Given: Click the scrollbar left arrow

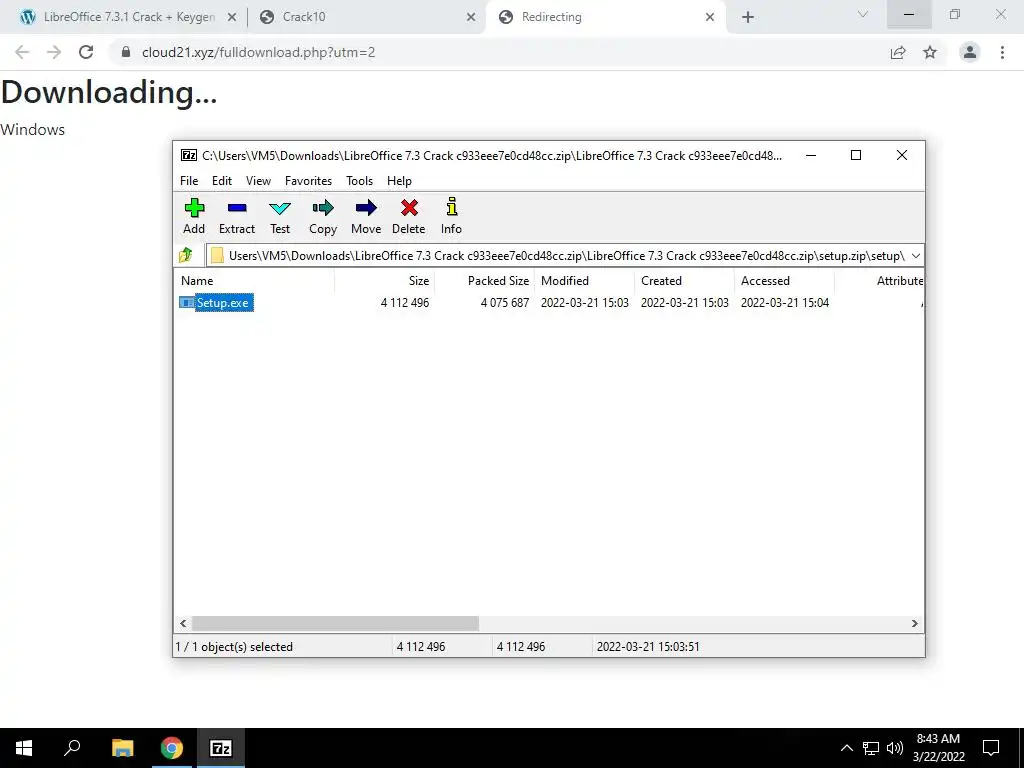Looking at the screenshot, I should [x=184, y=624].
